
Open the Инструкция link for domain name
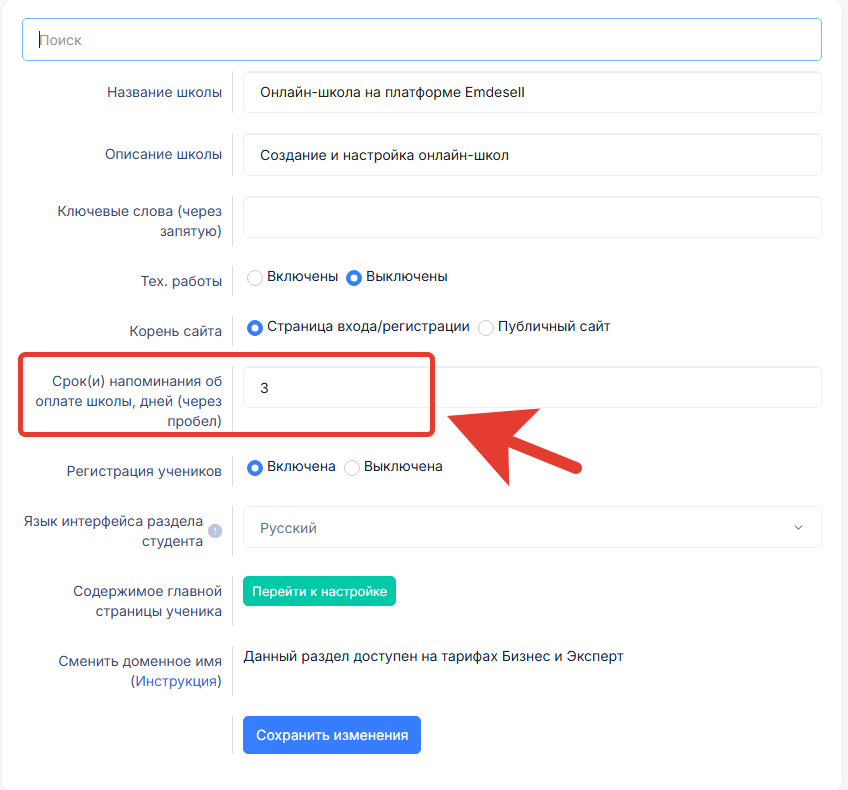(x=176, y=681)
